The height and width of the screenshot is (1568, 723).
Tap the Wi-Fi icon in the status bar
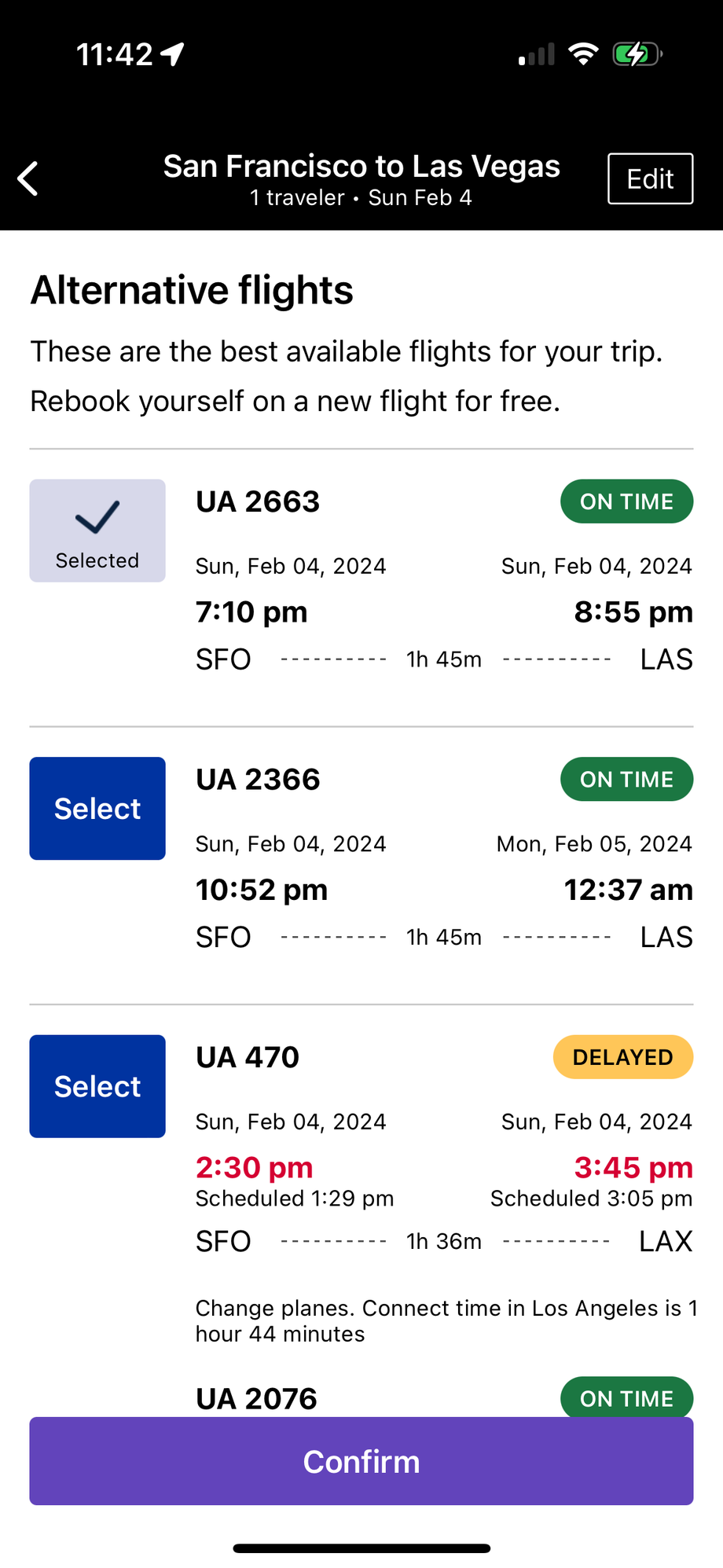point(583,53)
